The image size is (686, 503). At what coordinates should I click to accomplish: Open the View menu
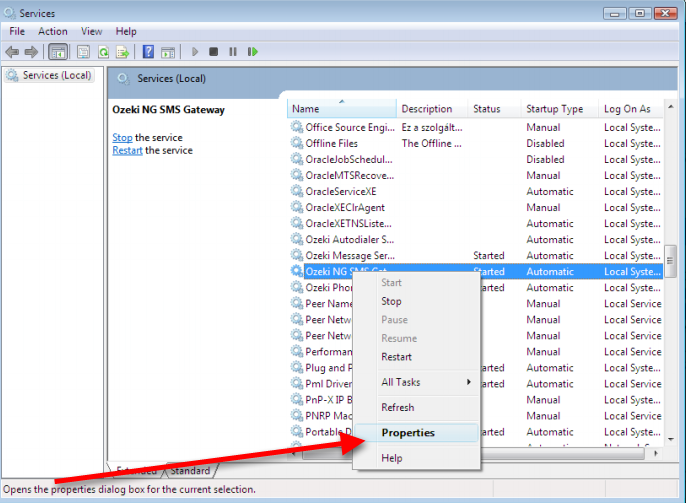(x=91, y=31)
